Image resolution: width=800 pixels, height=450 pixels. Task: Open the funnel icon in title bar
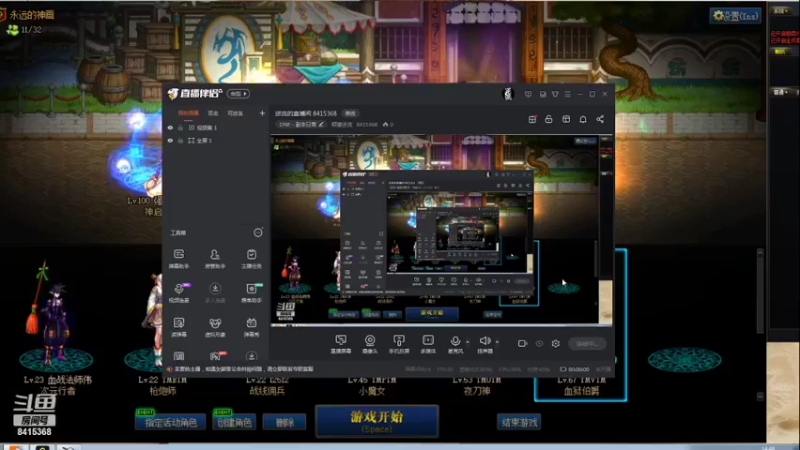coord(555,94)
